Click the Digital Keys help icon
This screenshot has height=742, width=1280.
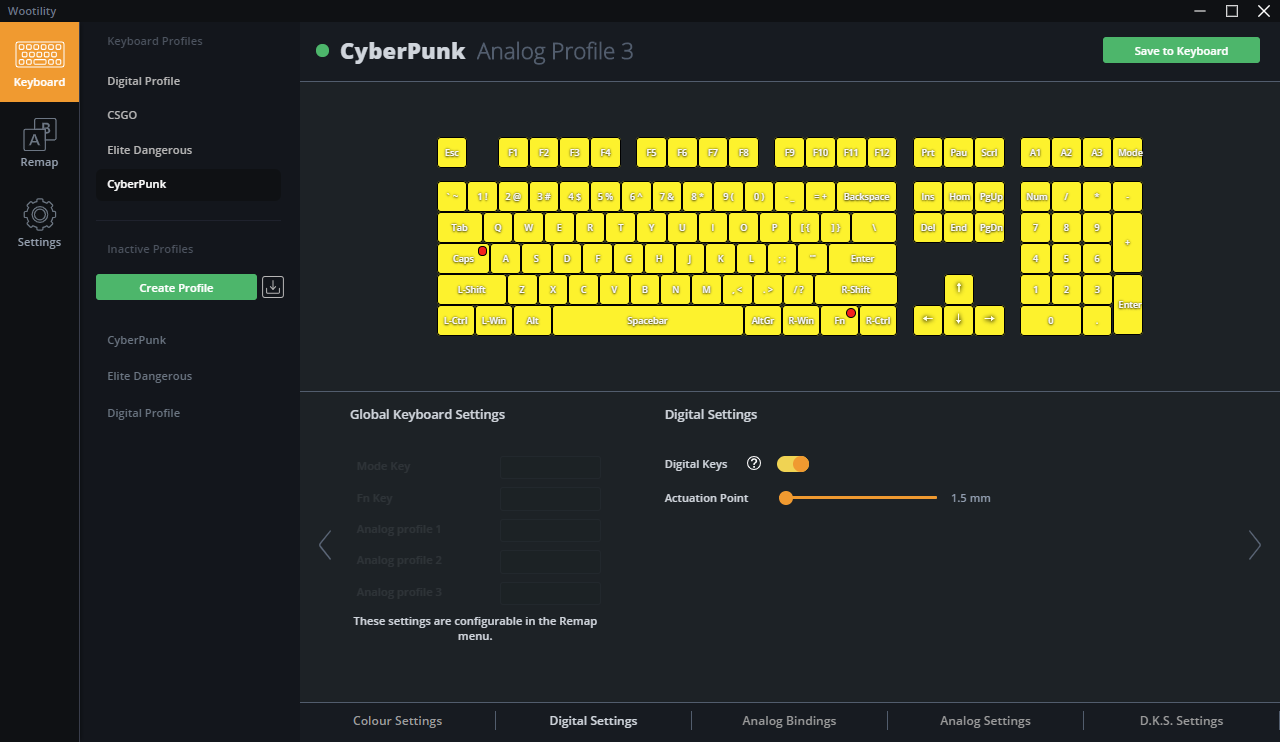point(754,464)
